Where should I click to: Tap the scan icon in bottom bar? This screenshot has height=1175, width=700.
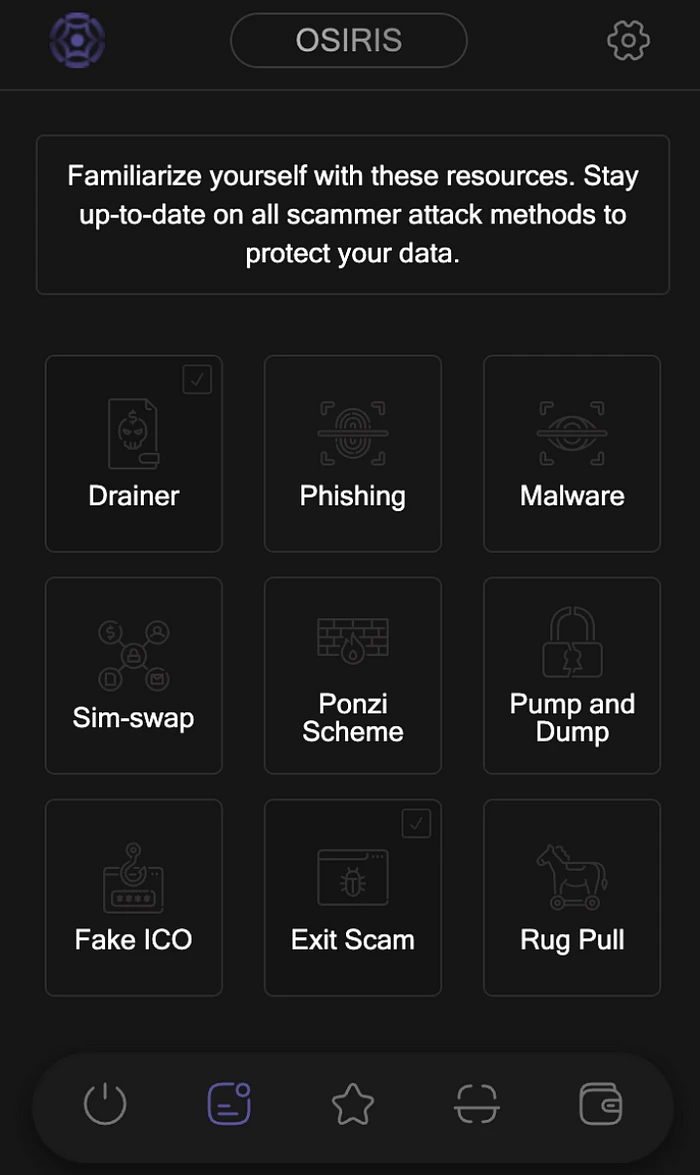[476, 1105]
